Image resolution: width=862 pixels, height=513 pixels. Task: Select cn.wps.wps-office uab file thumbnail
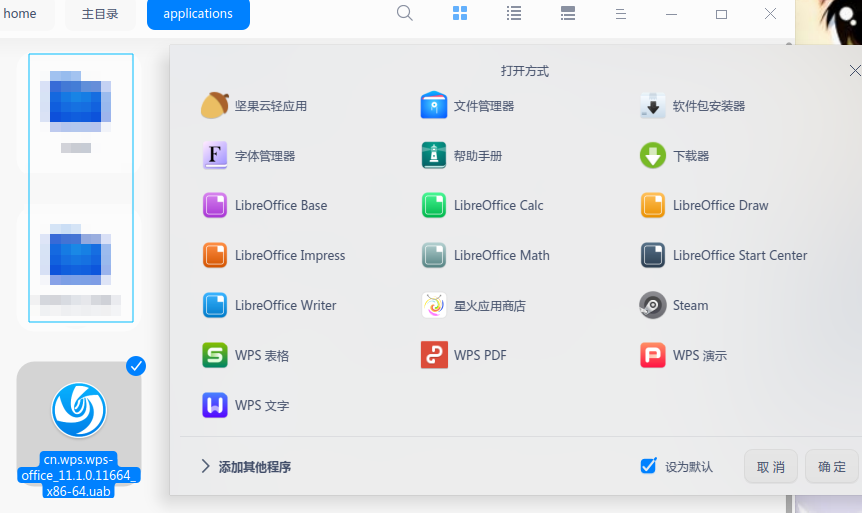tap(79, 410)
